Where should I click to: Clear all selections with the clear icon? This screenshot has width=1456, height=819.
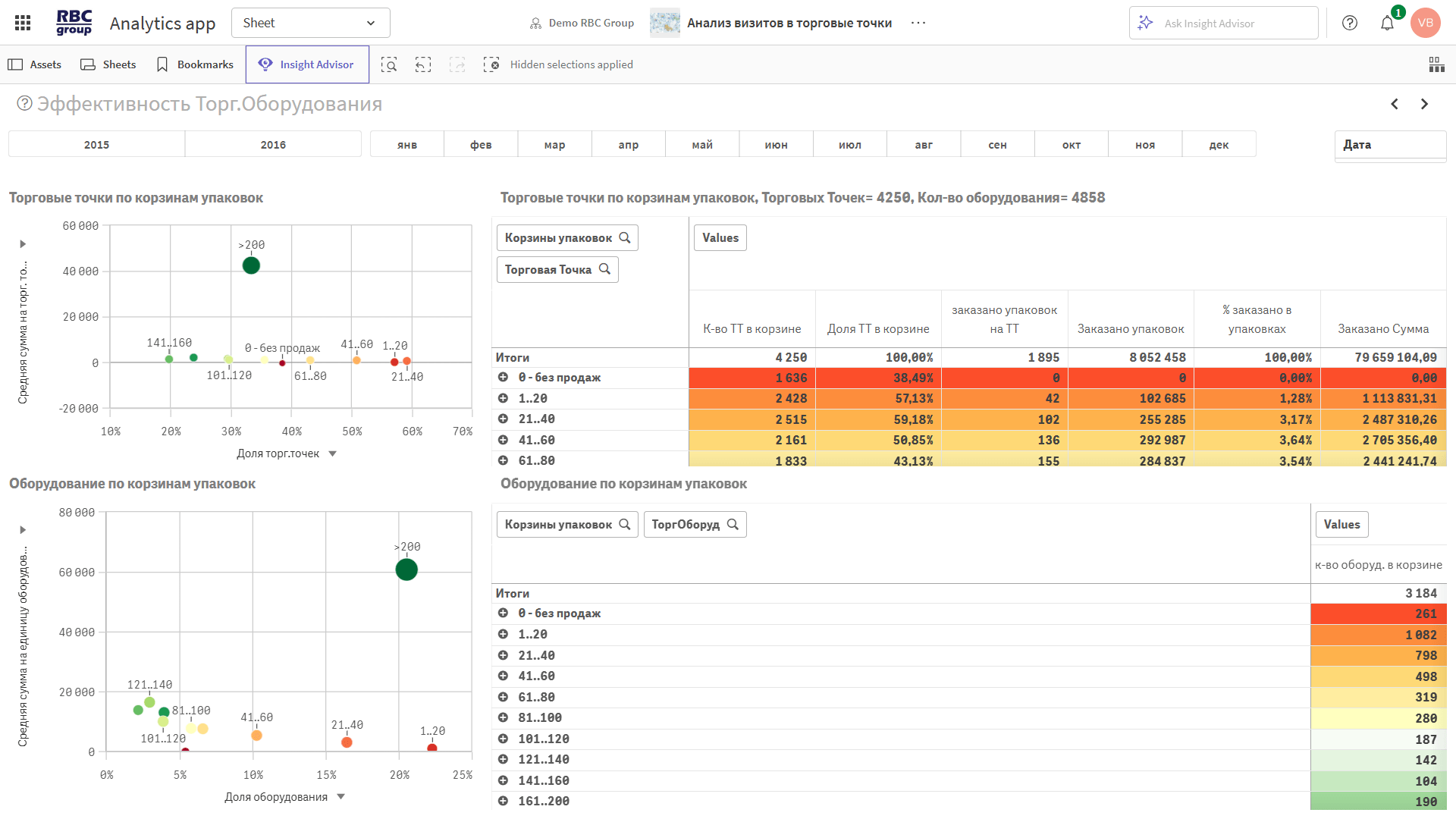pos(492,64)
